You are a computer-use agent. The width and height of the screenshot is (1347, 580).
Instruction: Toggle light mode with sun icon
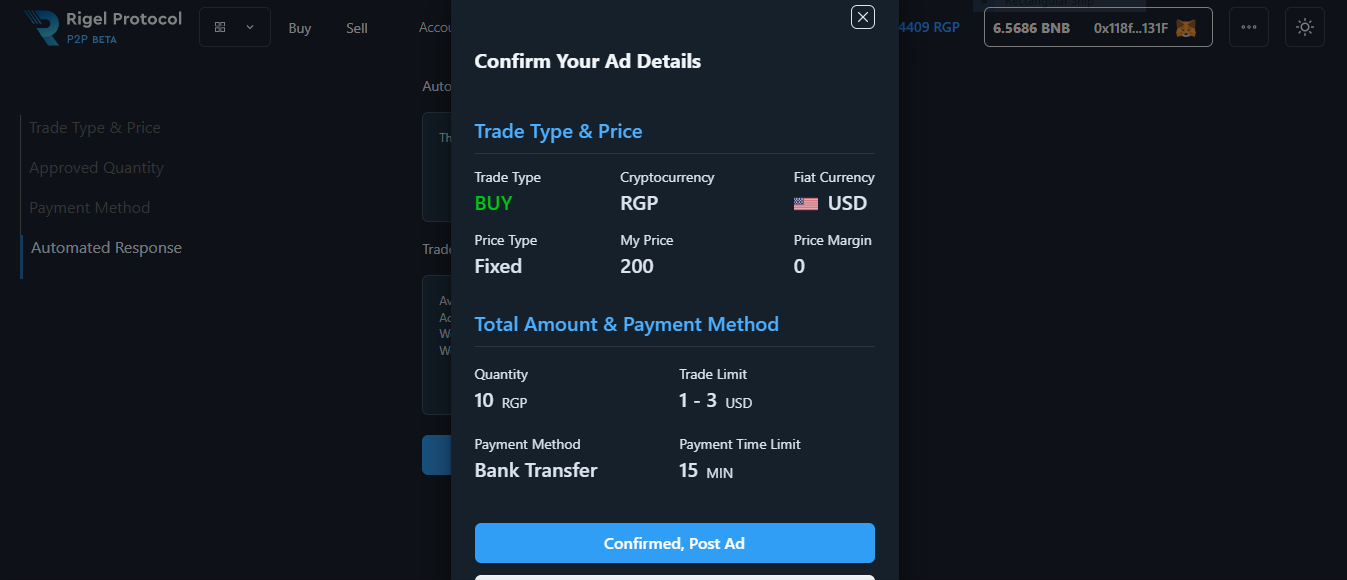pyautogui.click(x=1305, y=27)
